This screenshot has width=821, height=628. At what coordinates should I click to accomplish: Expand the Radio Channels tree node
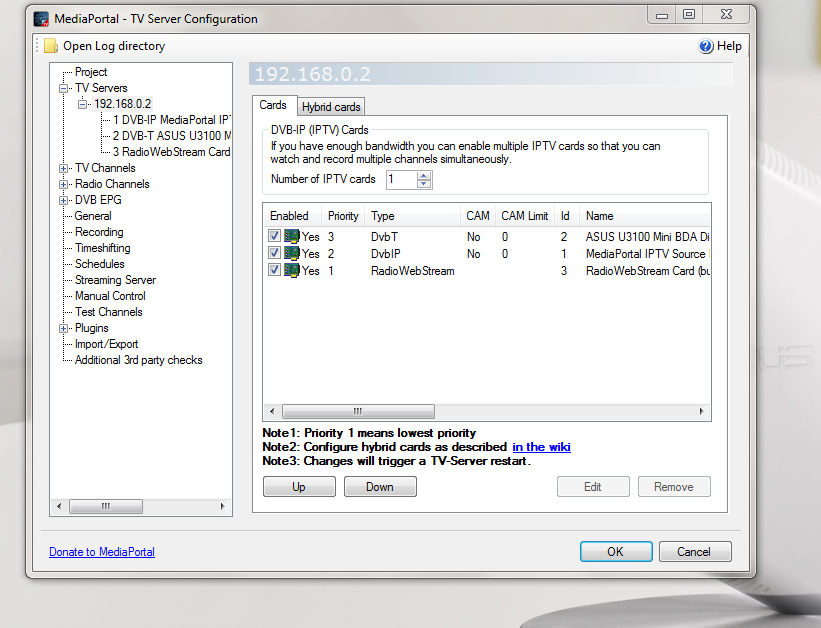pyautogui.click(x=63, y=184)
